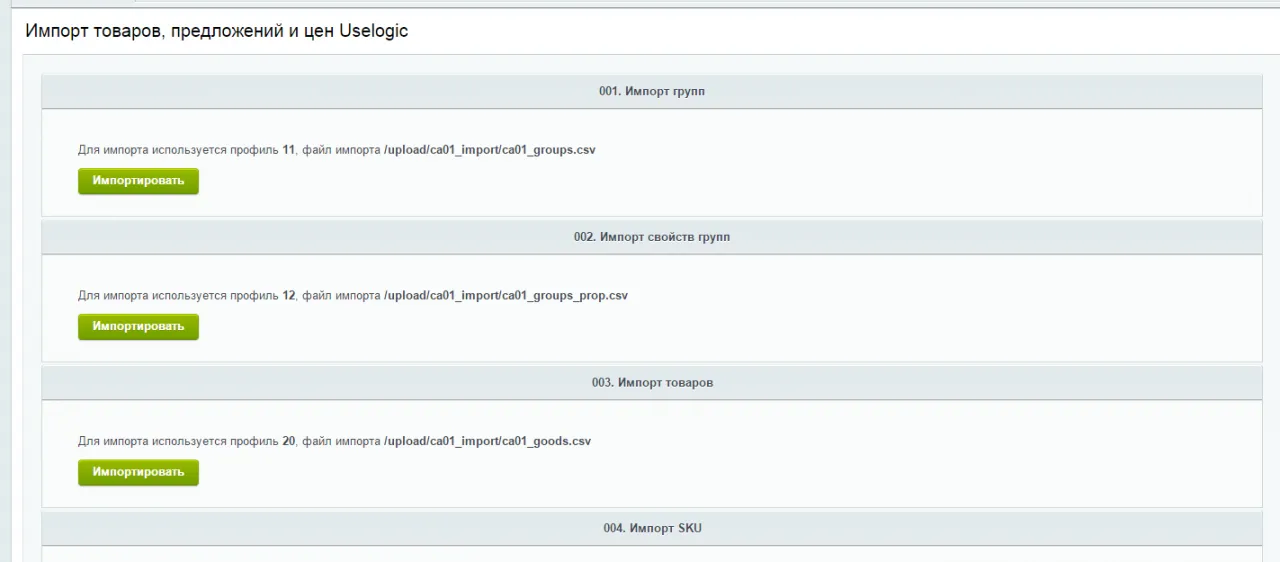1280x562 pixels.
Task: Click the 001. Импорт групп section header
Action: pos(651,91)
